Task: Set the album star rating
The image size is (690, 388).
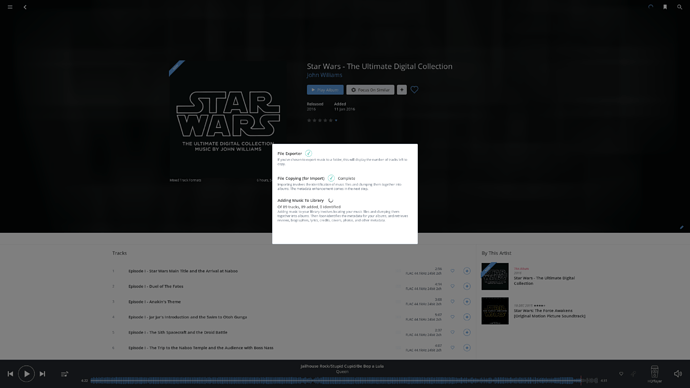Action: click(x=320, y=120)
